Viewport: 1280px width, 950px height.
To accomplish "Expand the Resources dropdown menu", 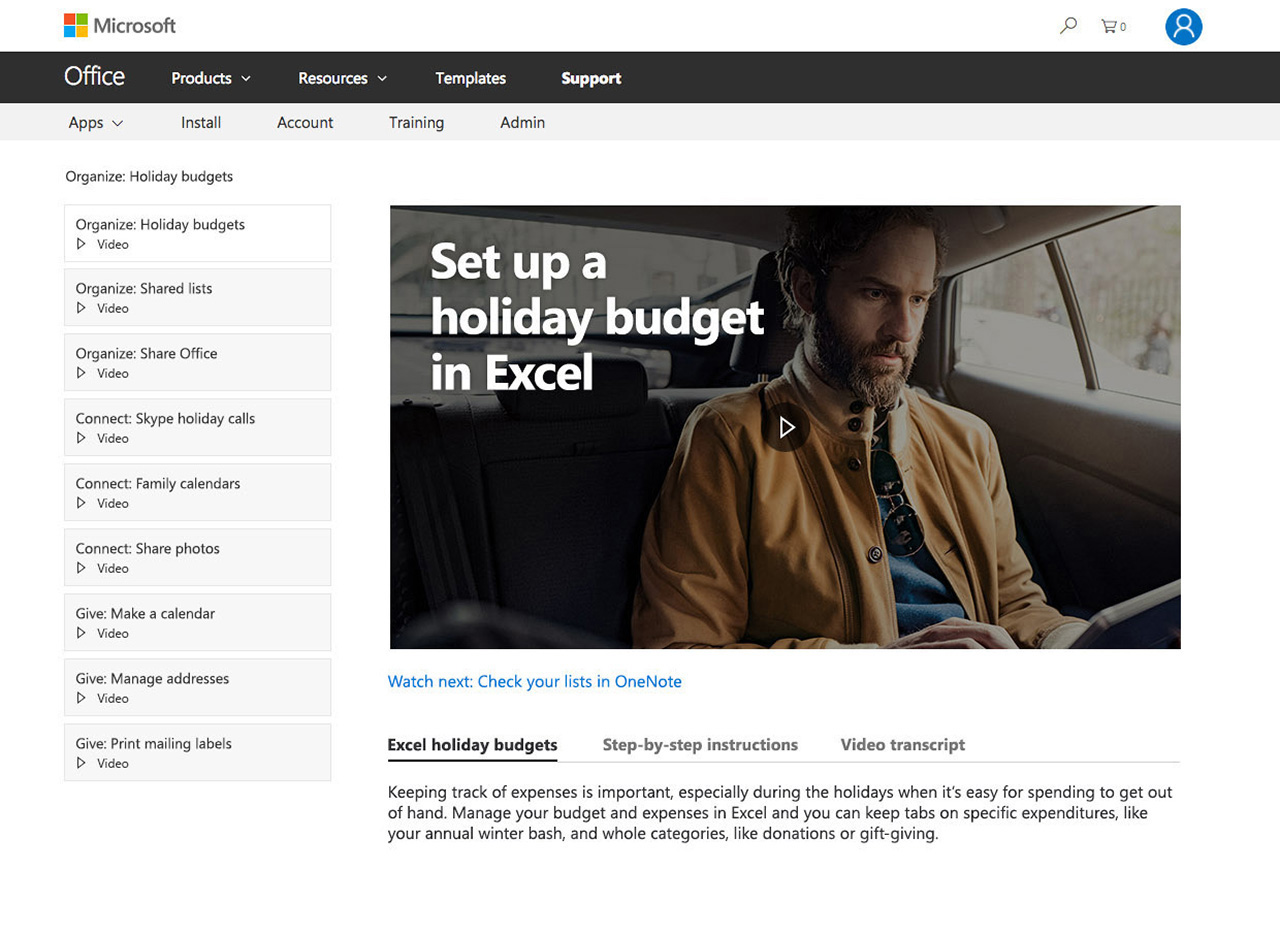I will (x=342, y=78).
